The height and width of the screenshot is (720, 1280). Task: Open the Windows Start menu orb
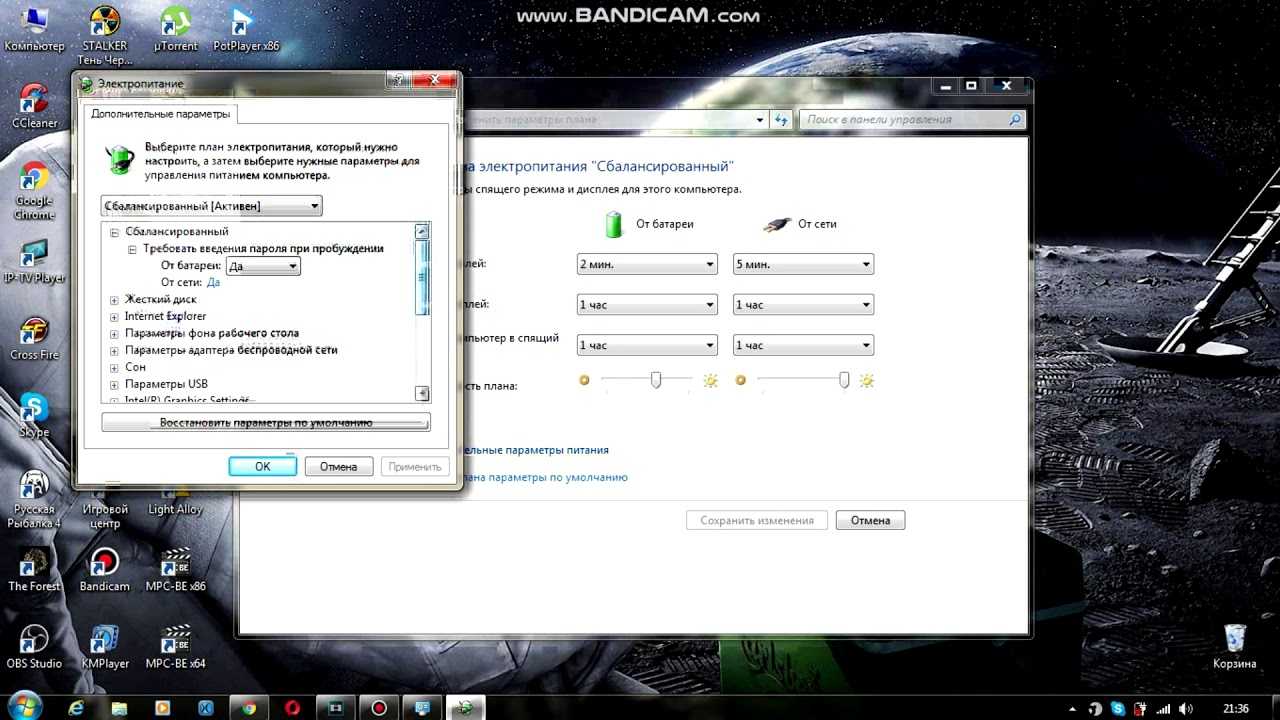coord(25,705)
